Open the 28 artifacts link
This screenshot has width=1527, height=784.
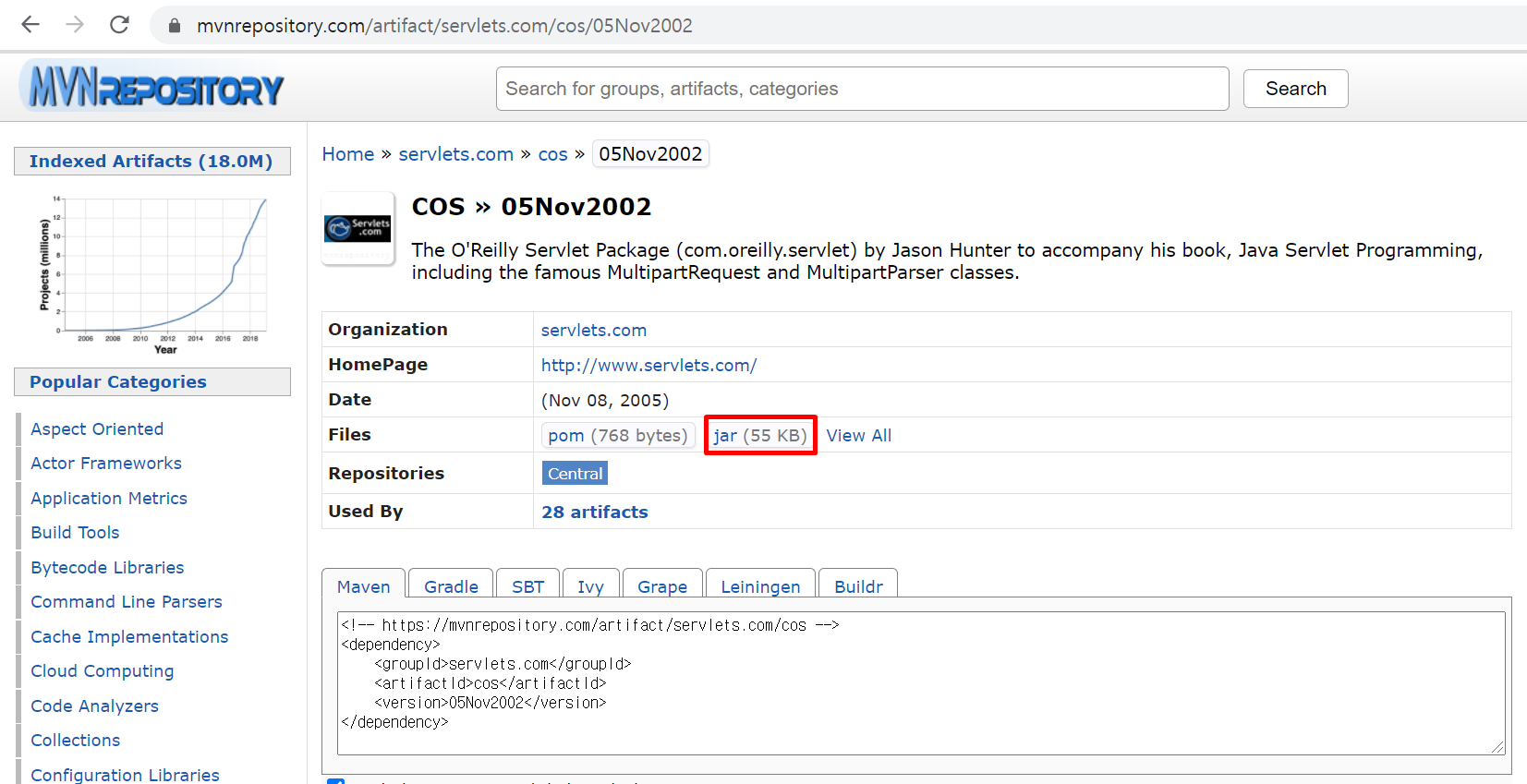tap(594, 512)
